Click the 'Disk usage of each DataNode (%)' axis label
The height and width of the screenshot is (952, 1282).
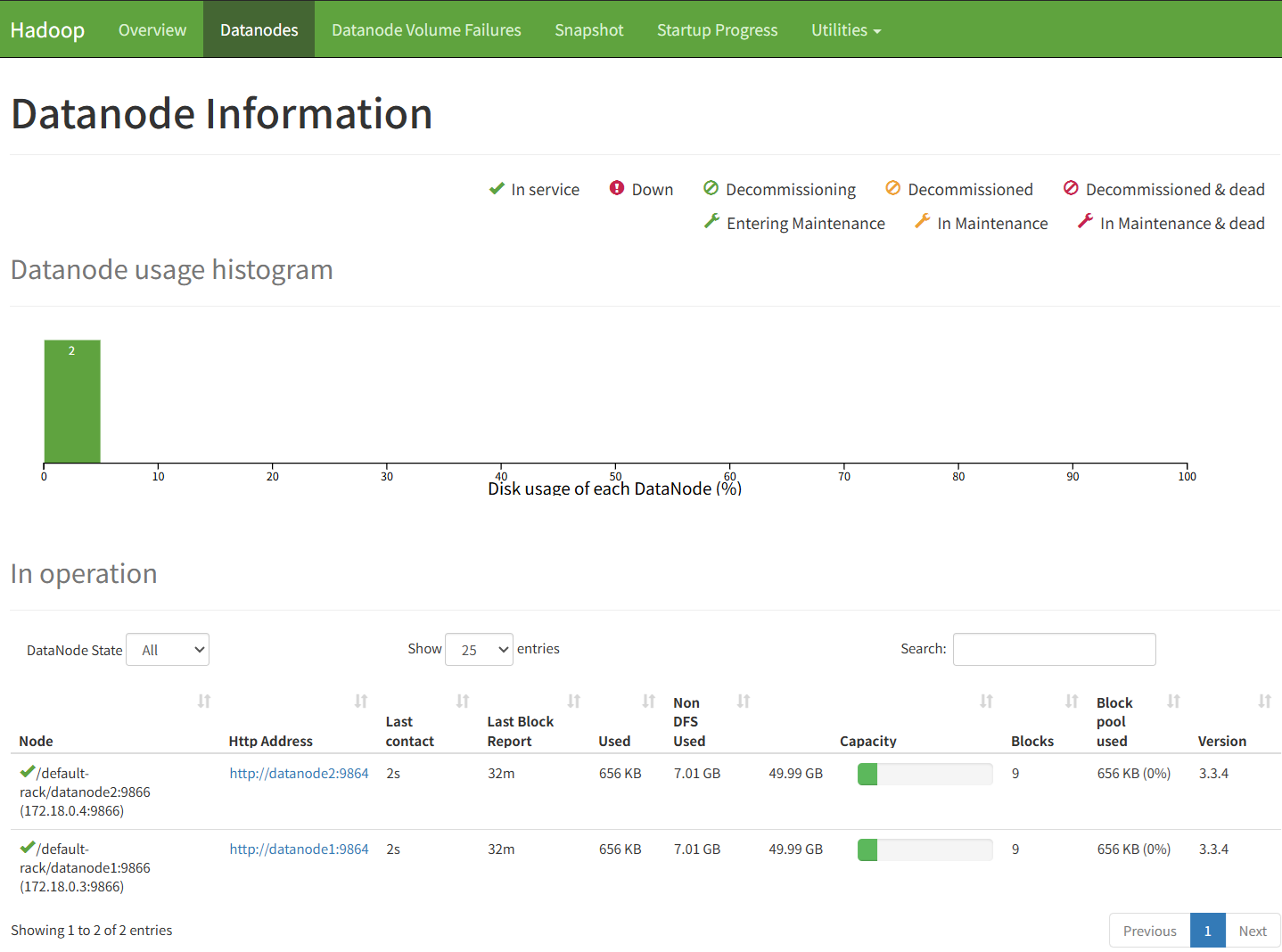(615, 488)
